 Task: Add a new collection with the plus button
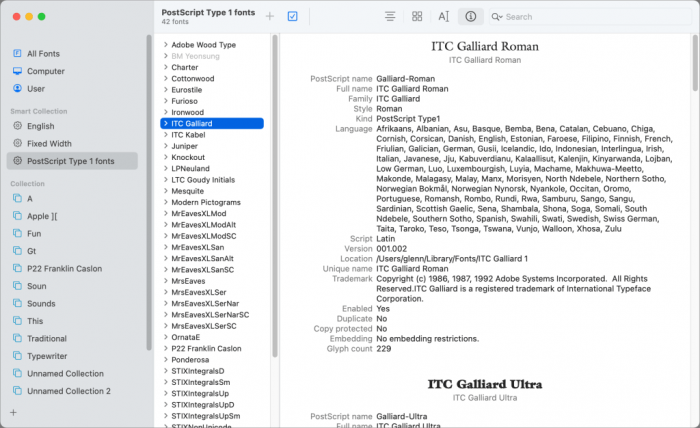click(x=13, y=412)
